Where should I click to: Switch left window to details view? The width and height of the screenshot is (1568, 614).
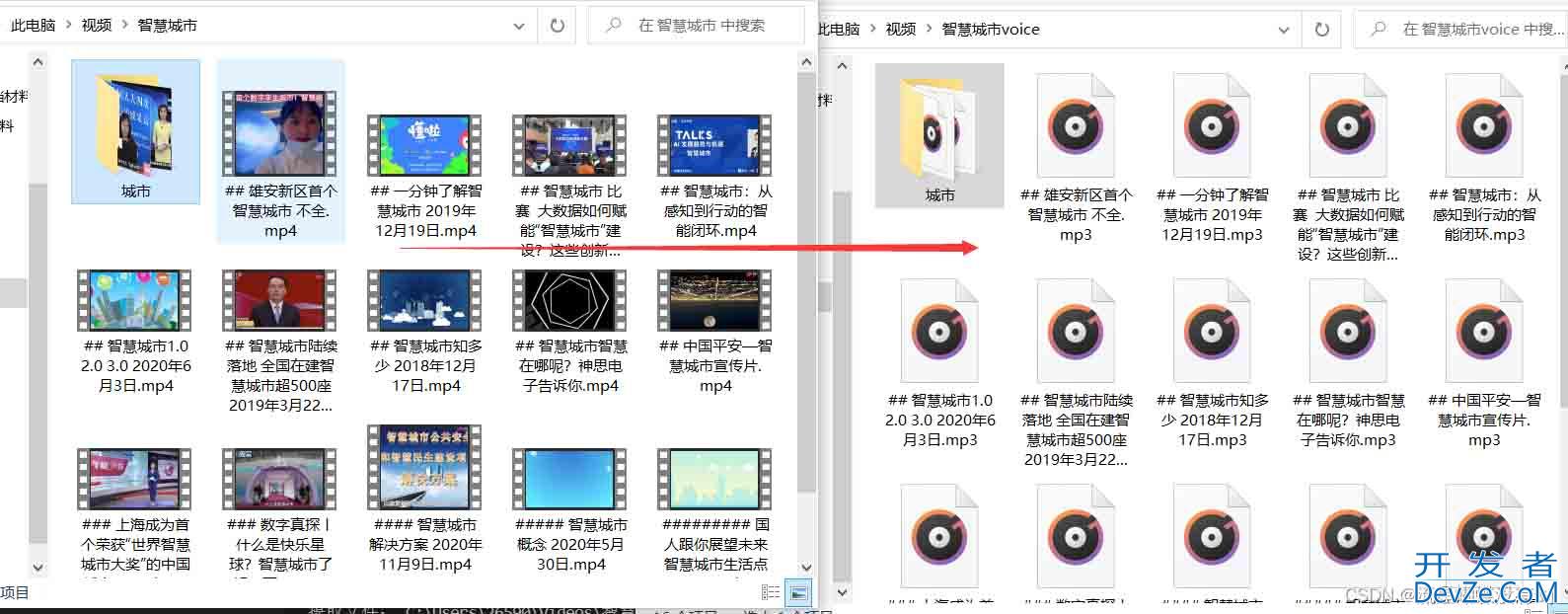[x=771, y=592]
